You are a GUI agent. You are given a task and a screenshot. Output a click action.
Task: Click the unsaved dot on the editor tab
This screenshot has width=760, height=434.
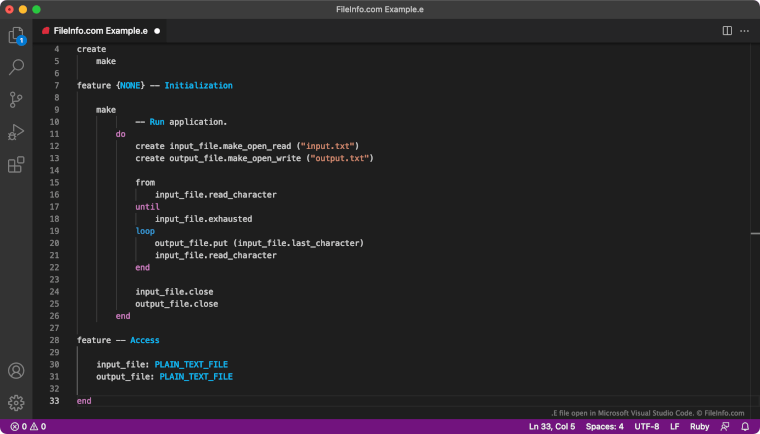(157, 31)
